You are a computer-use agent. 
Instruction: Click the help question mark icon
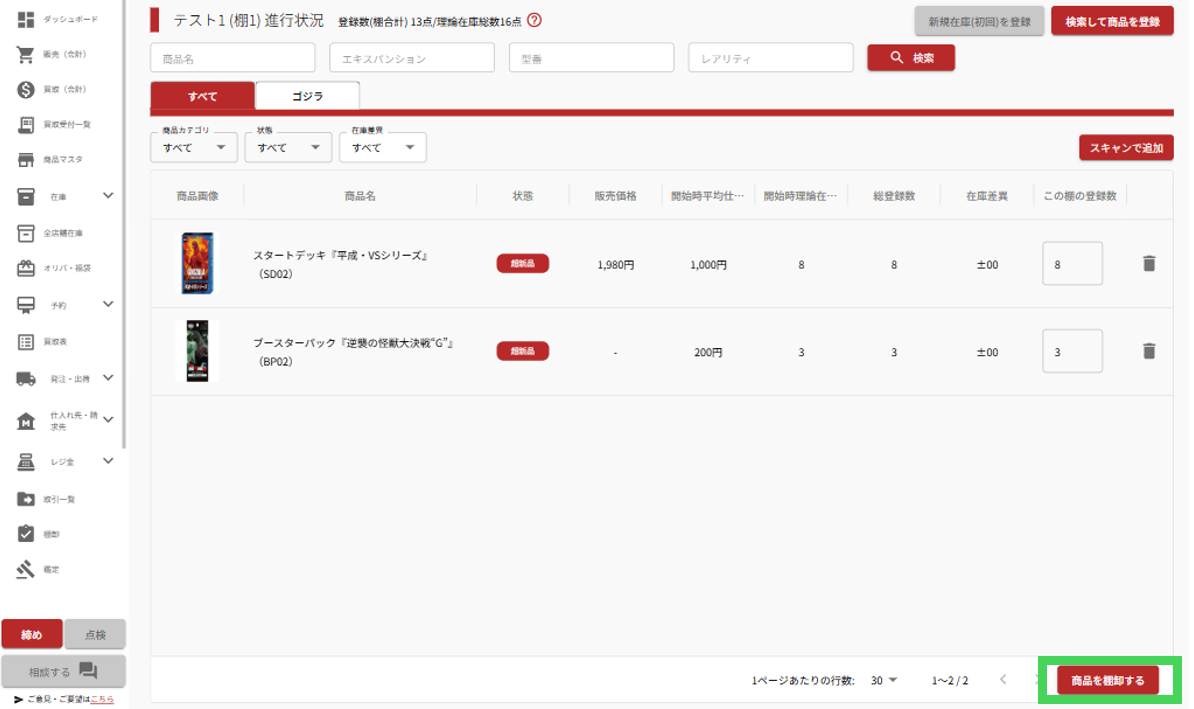coord(534,21)
